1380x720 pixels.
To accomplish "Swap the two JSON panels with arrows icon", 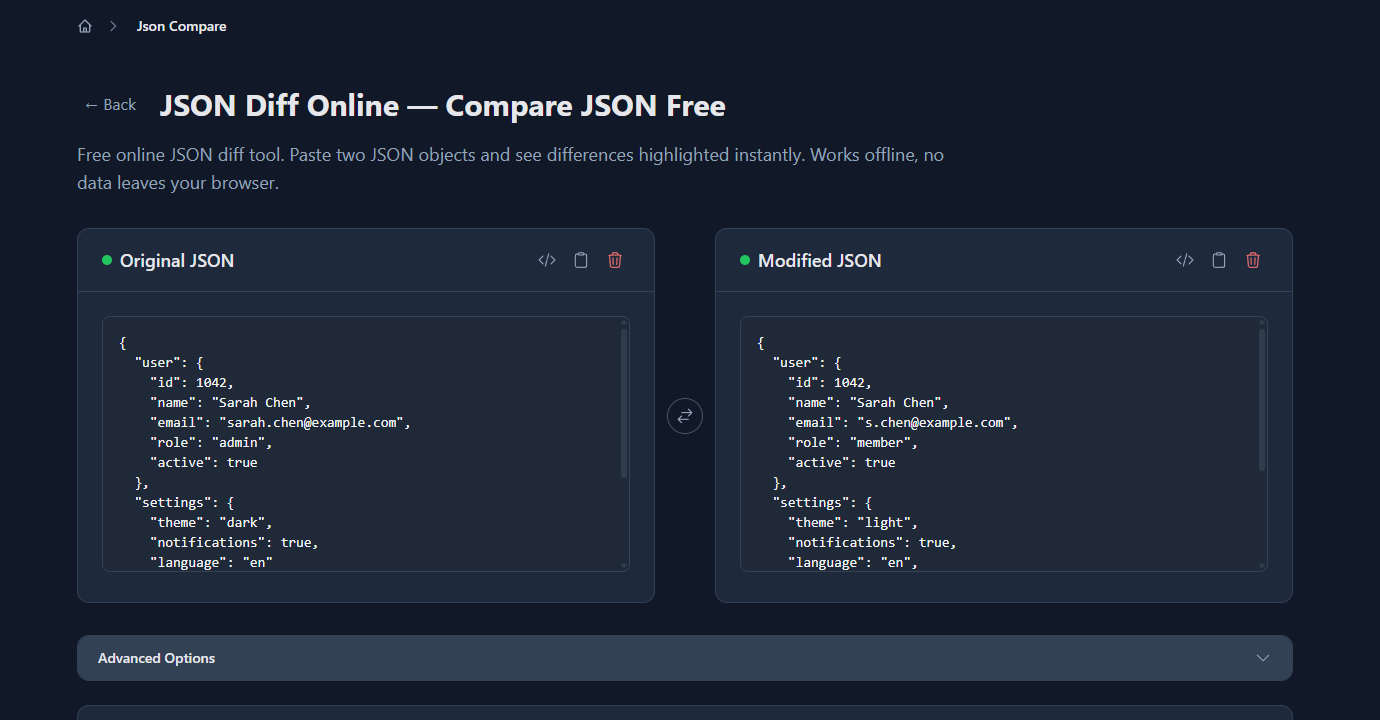I will point(684,415).
